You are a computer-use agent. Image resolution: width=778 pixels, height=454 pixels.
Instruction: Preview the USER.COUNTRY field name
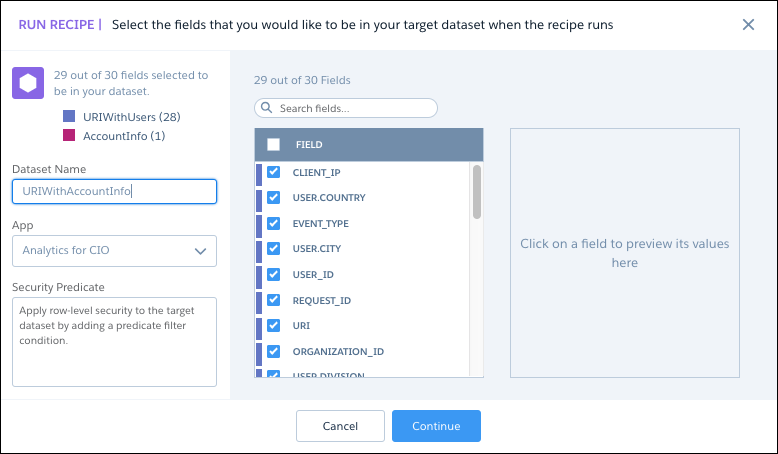pos(329,197)
